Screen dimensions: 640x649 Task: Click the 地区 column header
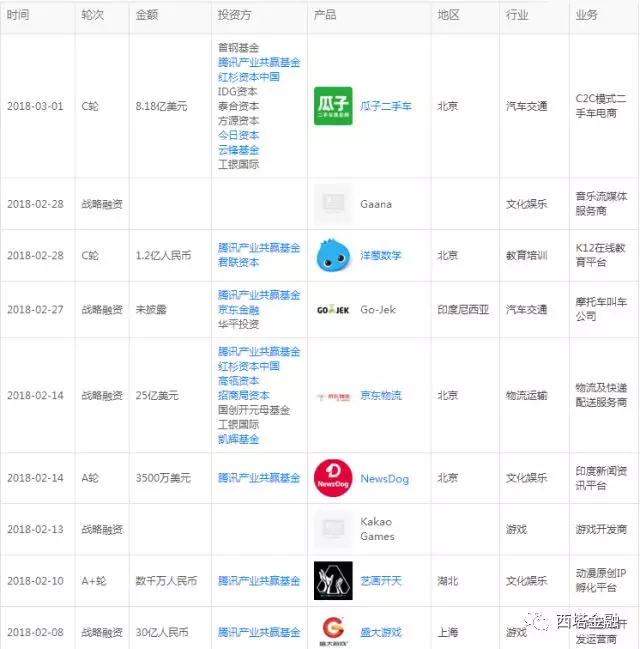(448, 15)
